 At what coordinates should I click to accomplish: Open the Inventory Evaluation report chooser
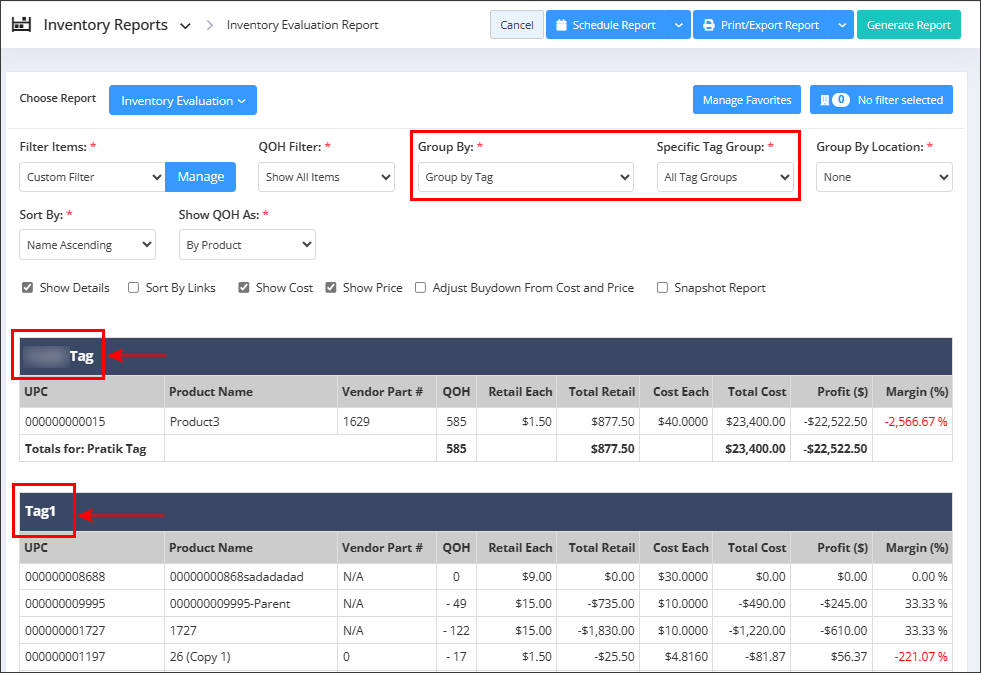coord(183,100)
